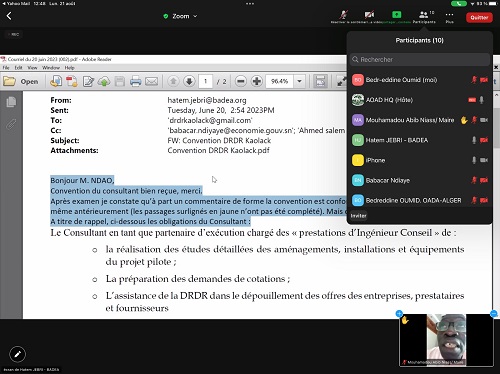Click the page number field
The width and height of the screenshot is (500, 374).
coord(206,81)
